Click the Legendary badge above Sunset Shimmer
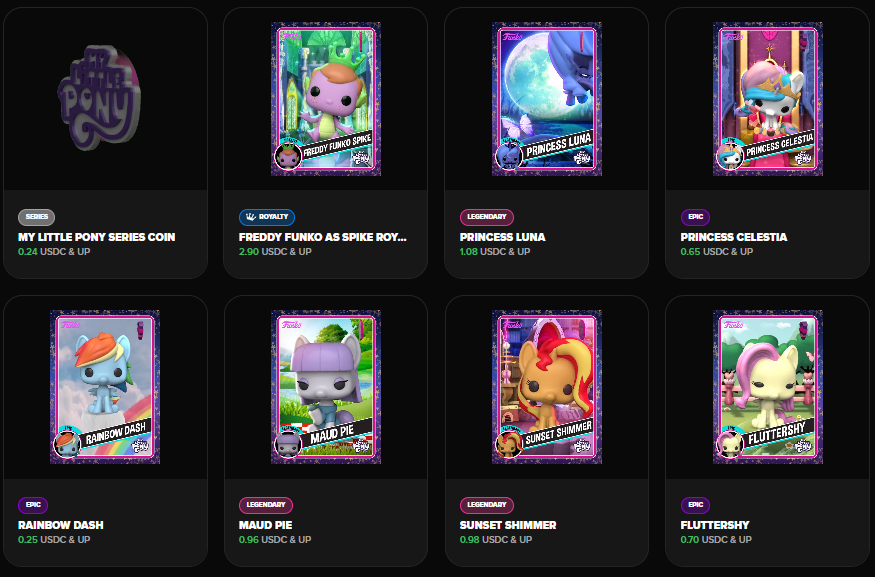This screenshot has width=875, height=577. tap(487, 505)
